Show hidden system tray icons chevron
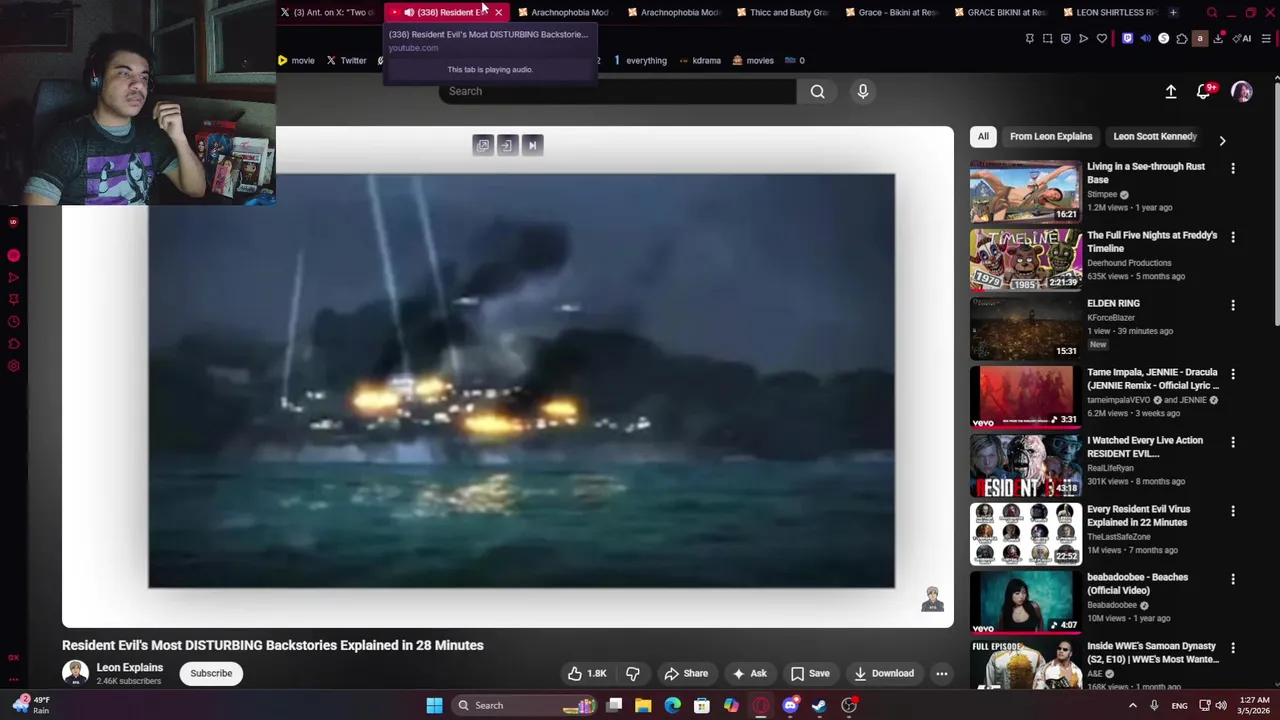Image resolution: width=1280 pixels, height=720 pixels. pos(1132,705)
